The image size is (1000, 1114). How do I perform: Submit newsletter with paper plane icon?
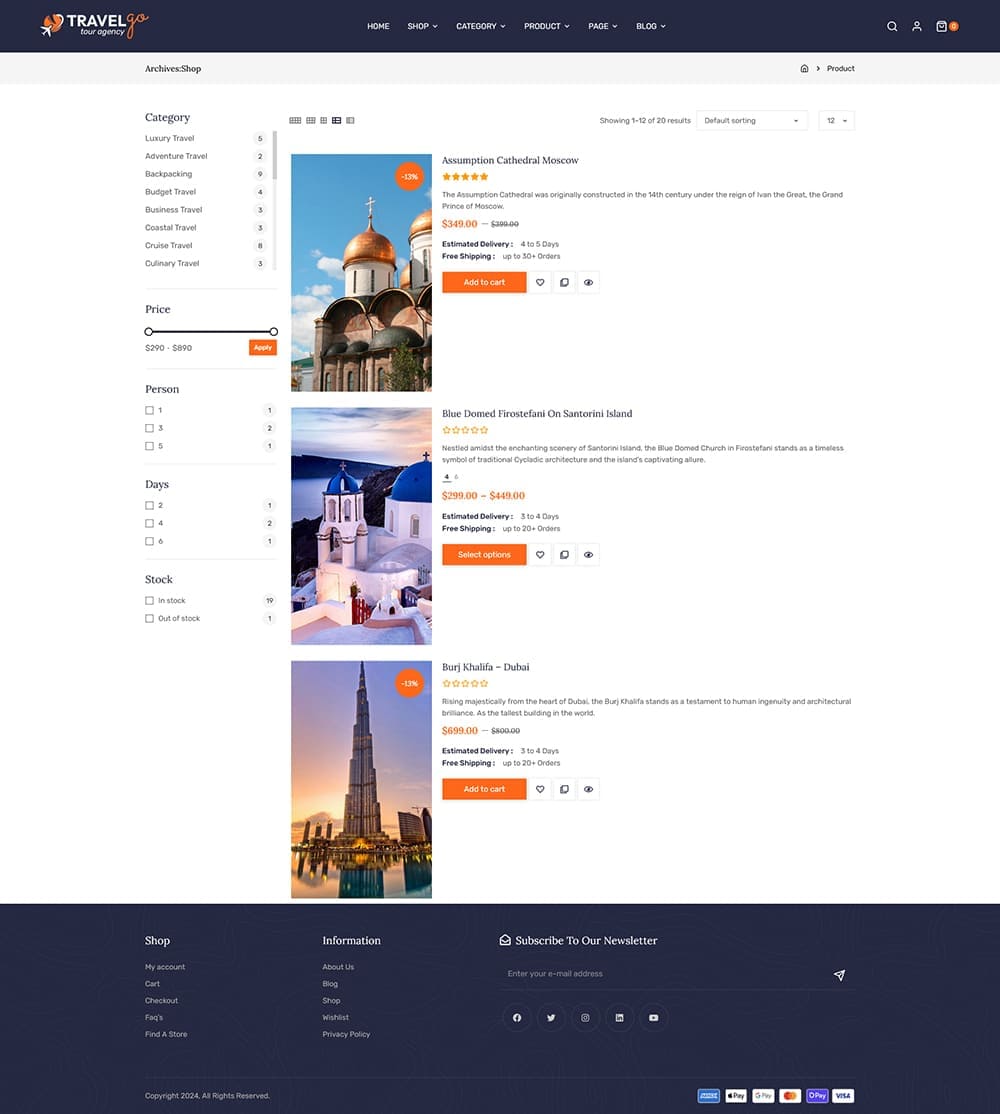(x=839, y=975)
